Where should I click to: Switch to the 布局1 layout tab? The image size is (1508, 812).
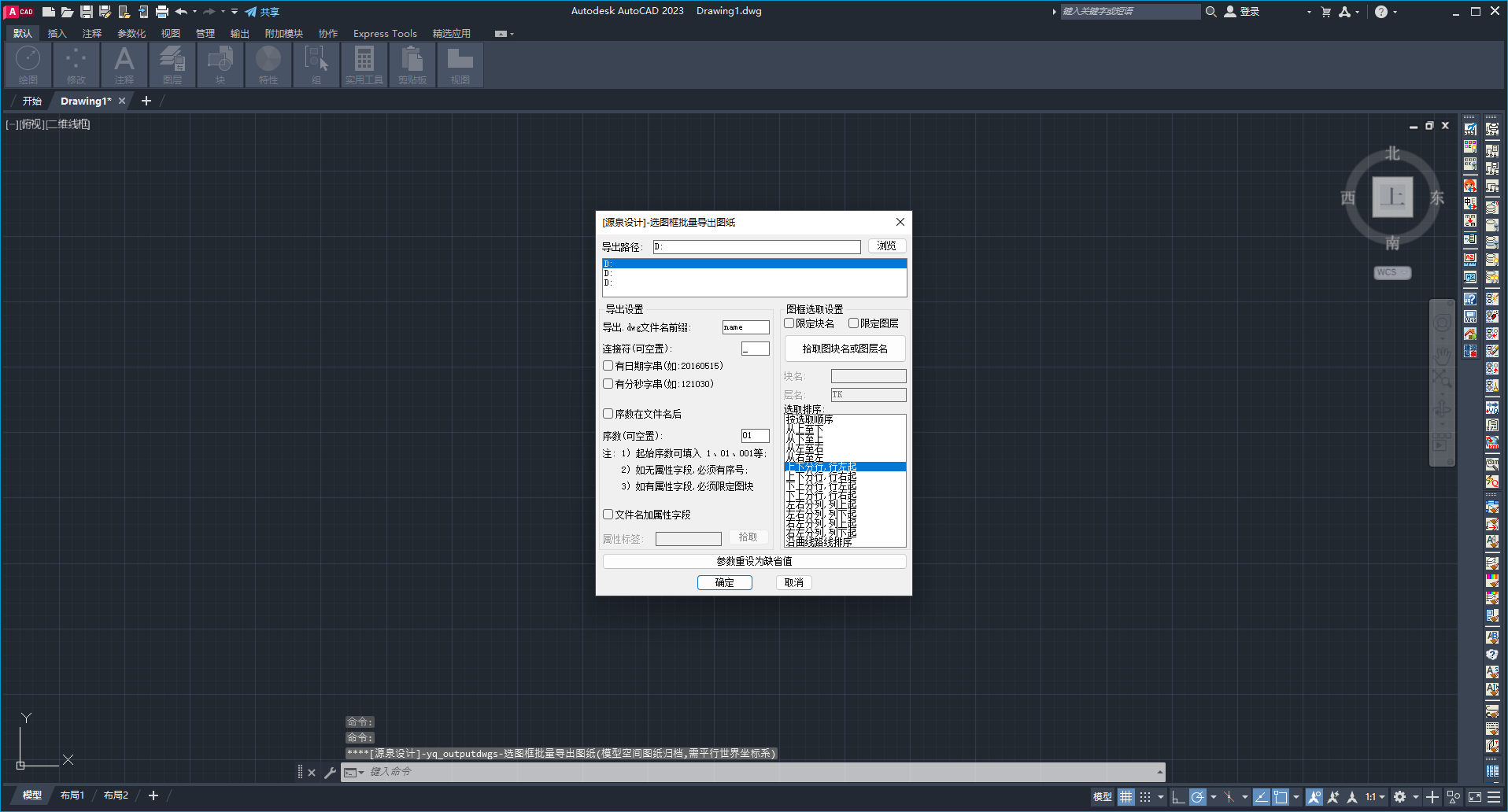72,795
